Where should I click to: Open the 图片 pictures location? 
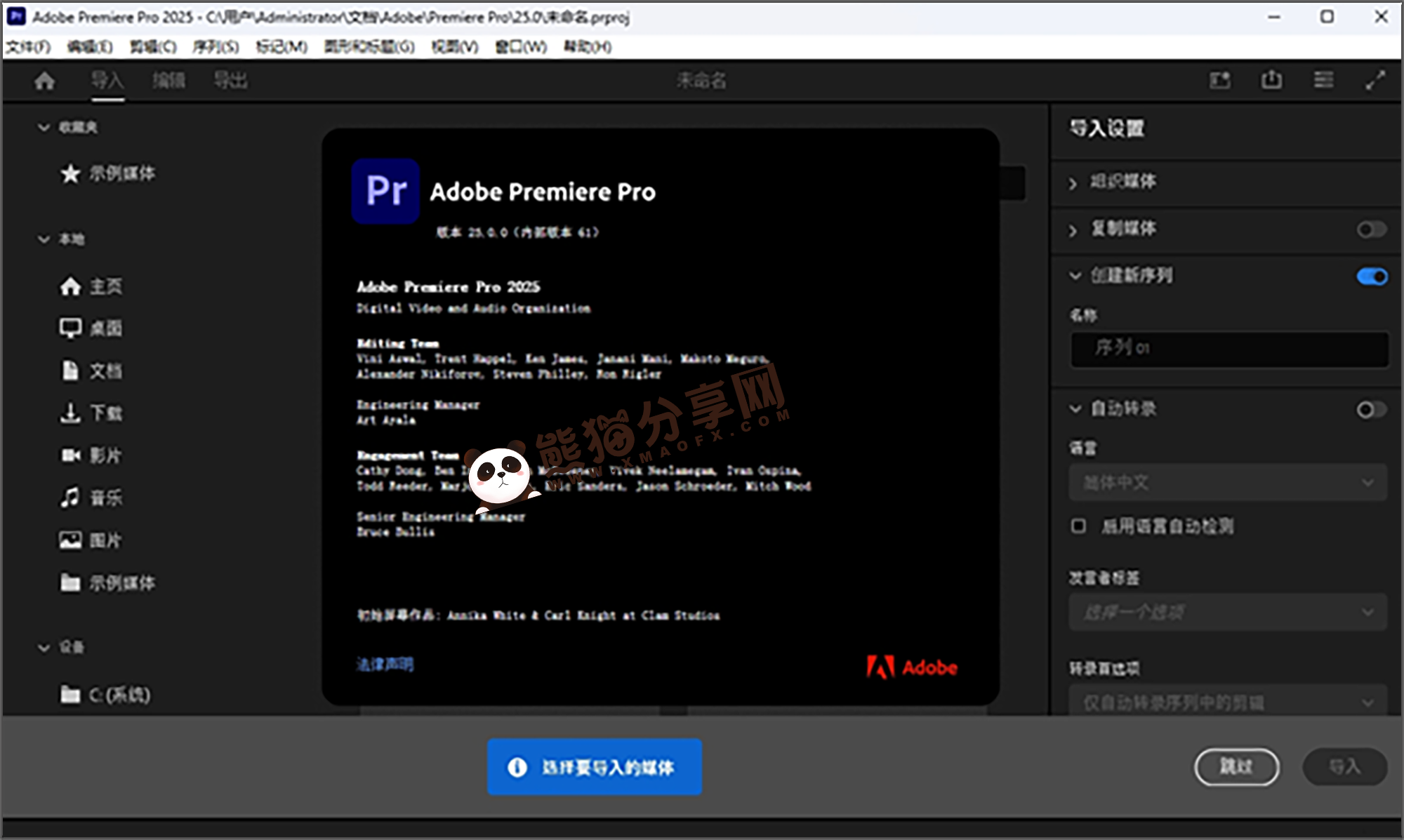tap(91, 540)
